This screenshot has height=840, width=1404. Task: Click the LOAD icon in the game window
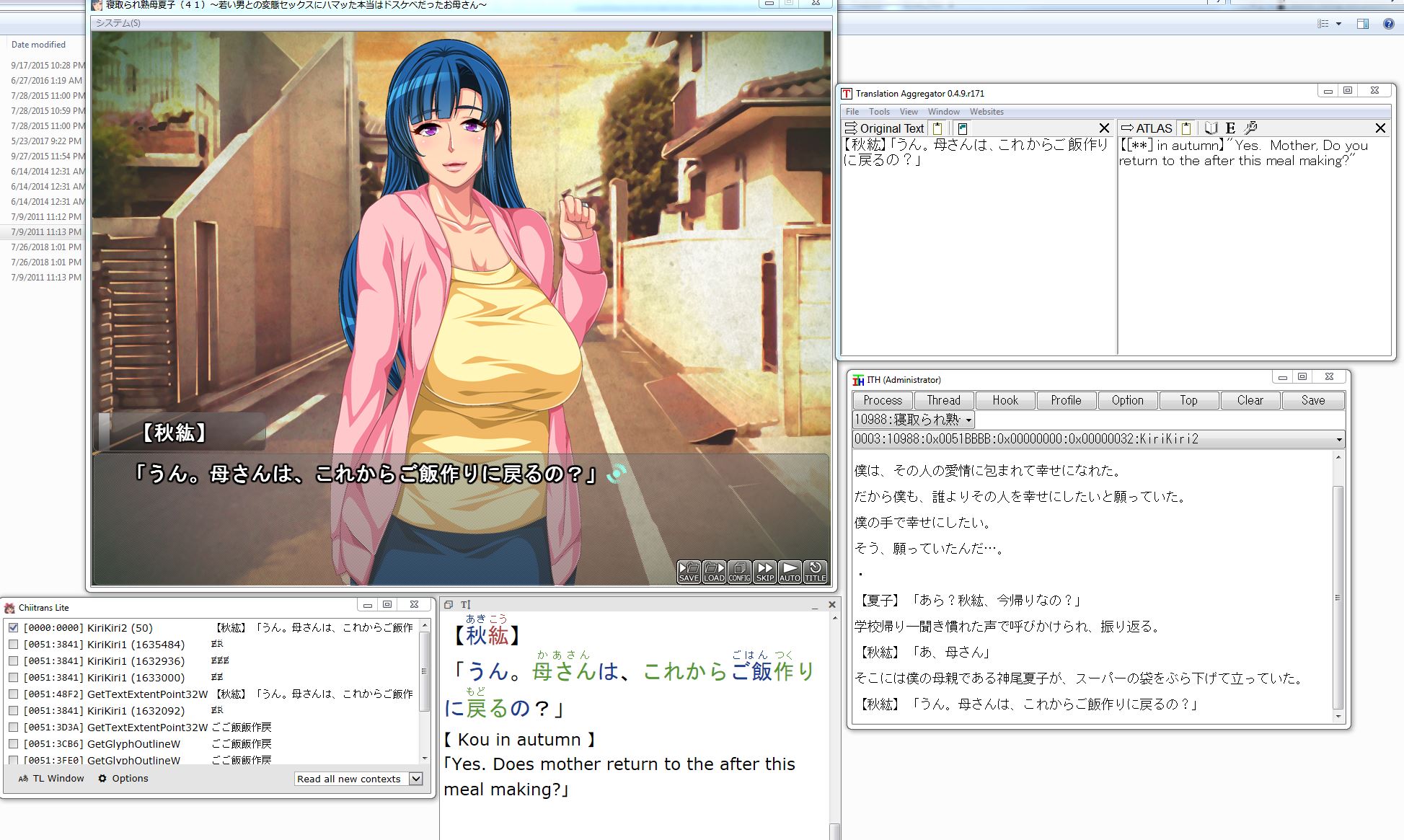coord(714,571)
